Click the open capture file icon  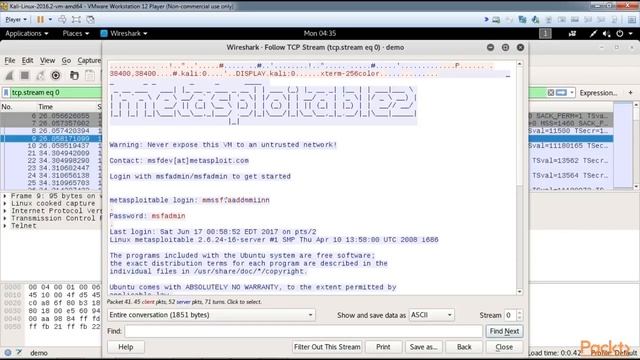(74, 76)
